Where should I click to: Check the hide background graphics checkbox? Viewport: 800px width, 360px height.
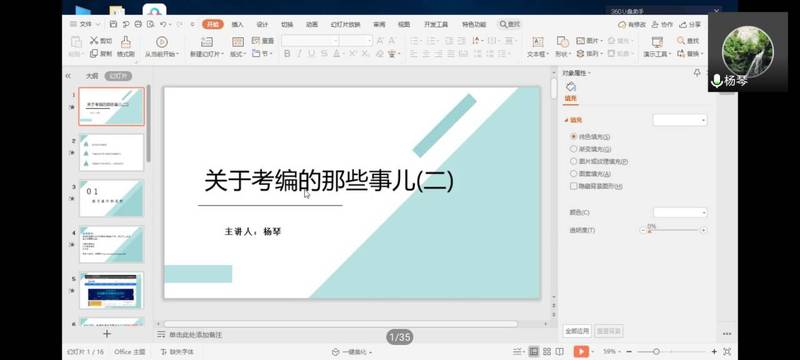click(573, 186)
